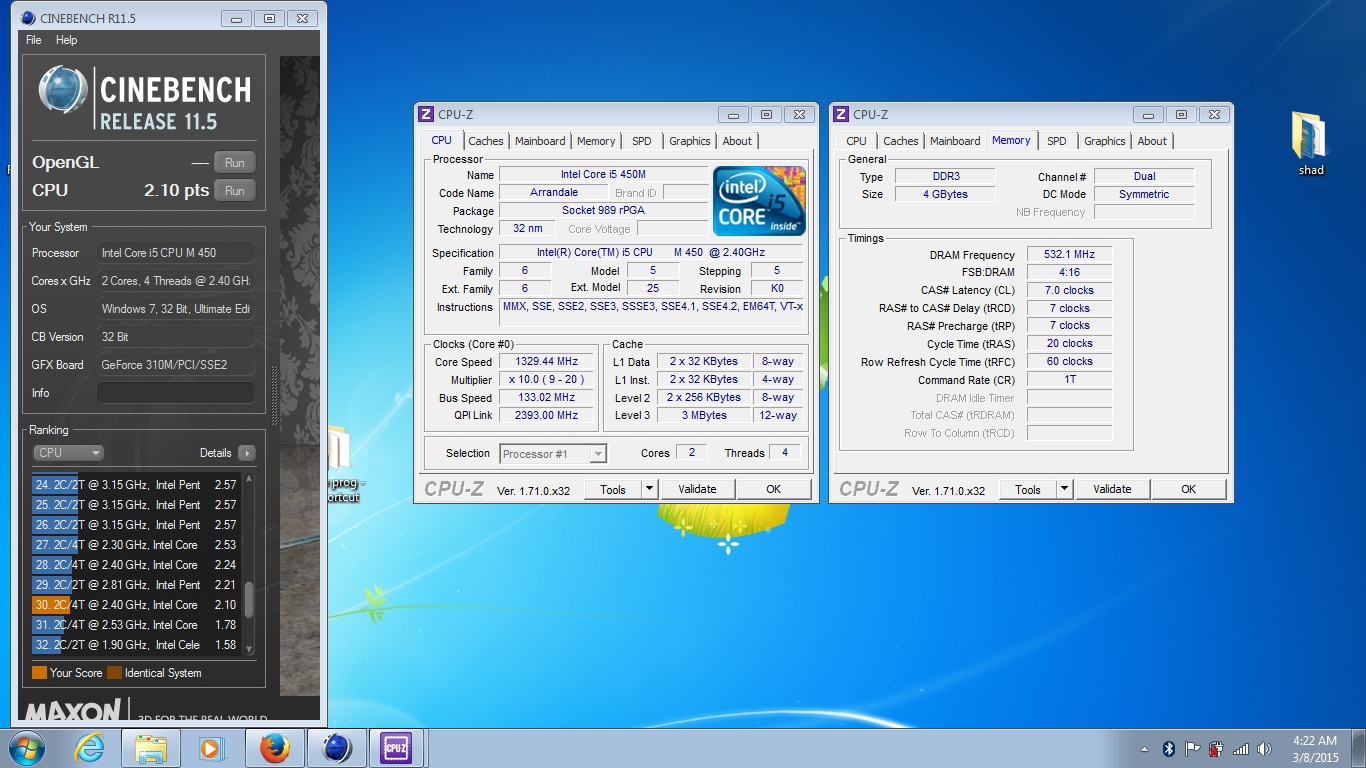Screen dimensions: 1366x768
Task: Select ranking row 30 with score 2.10
Action: pos(135,605)
